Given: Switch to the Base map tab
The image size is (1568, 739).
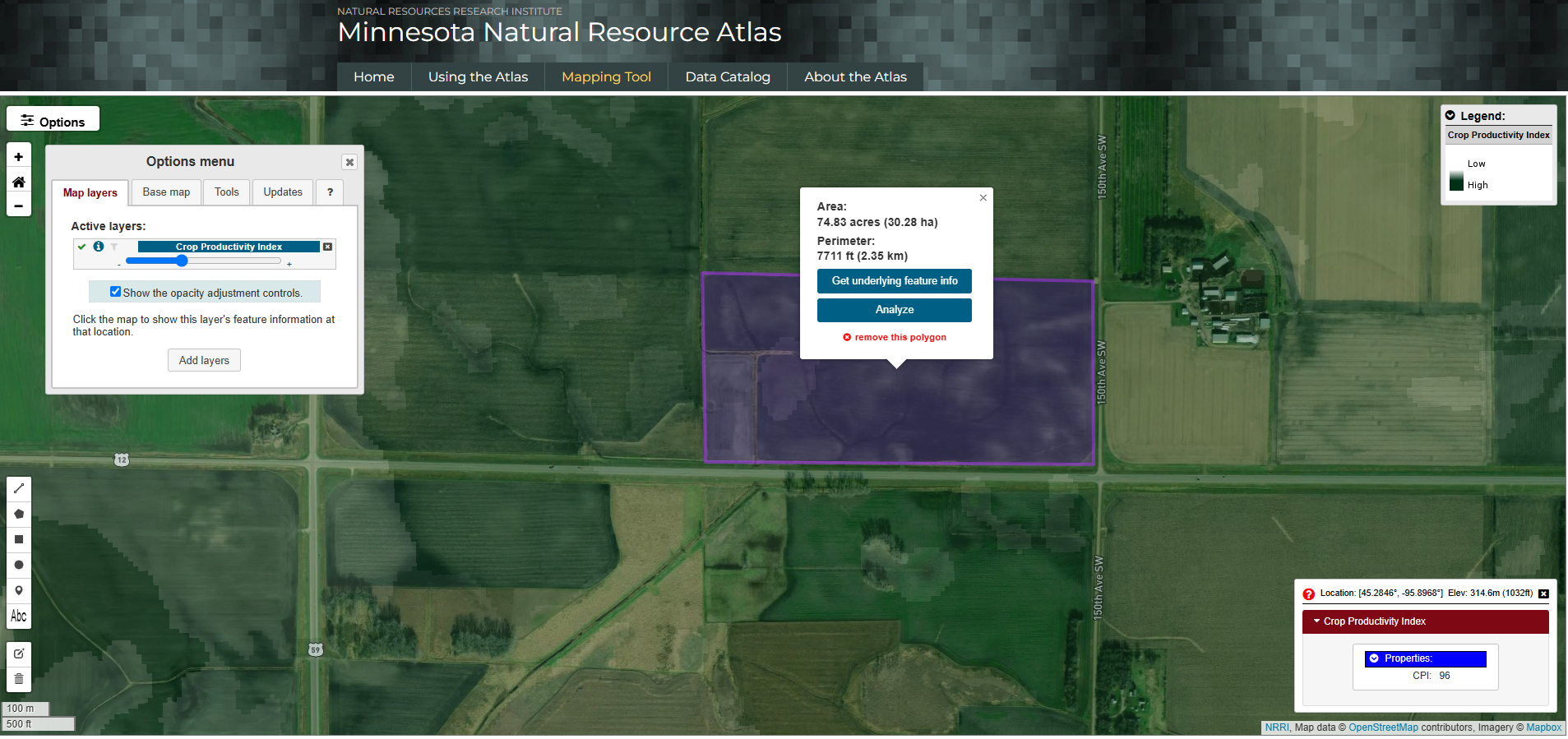Looking at the screenshot, I should pyautogui.click(x=166, y=192).
